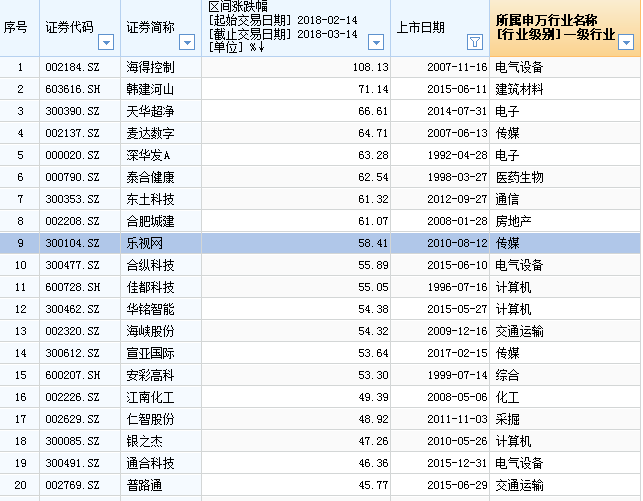Click the 深华发A security name
This screenshot has width=643, height=501.
(148, 155)
